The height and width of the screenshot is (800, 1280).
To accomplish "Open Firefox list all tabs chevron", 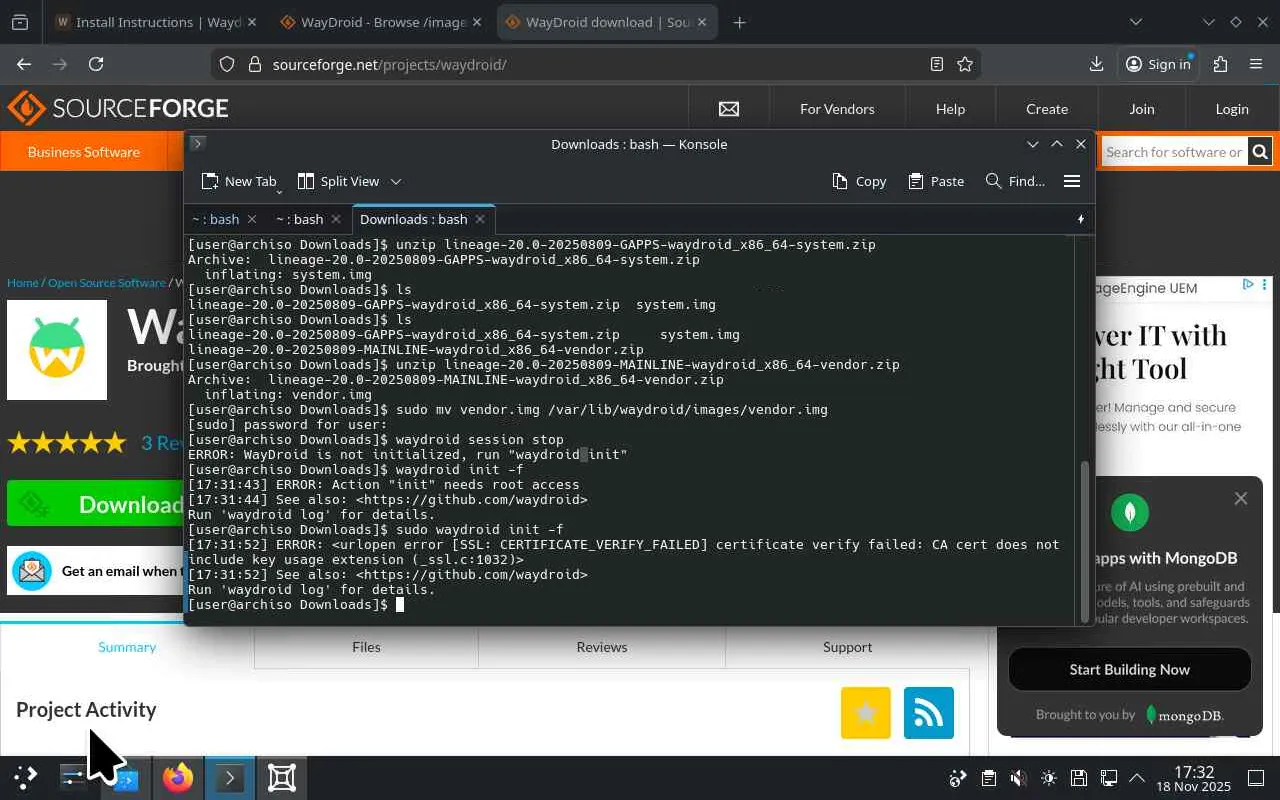I will tap(1136, 22).
